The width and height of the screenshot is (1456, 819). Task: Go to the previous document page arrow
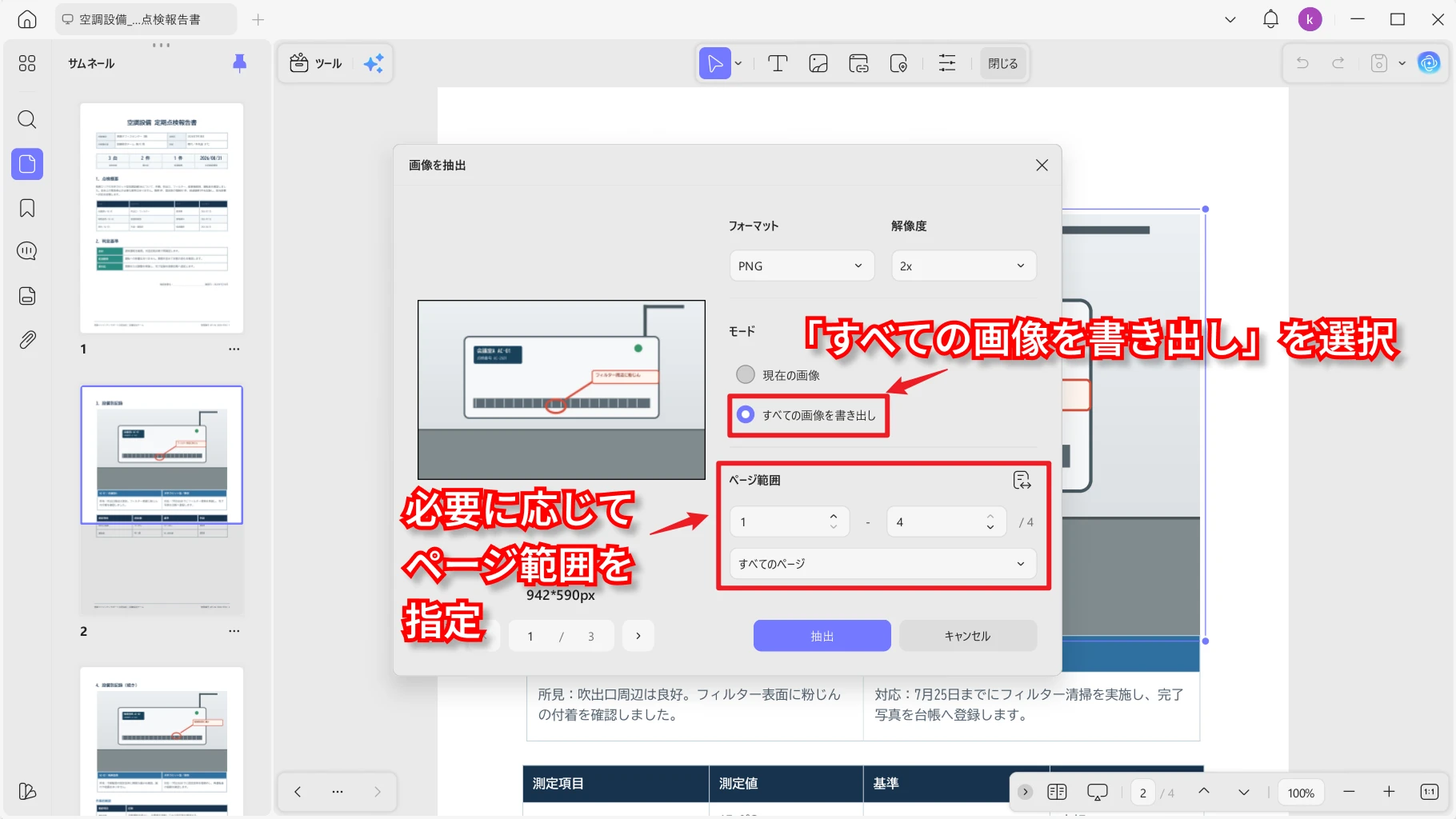click(x=1204, y=792)
